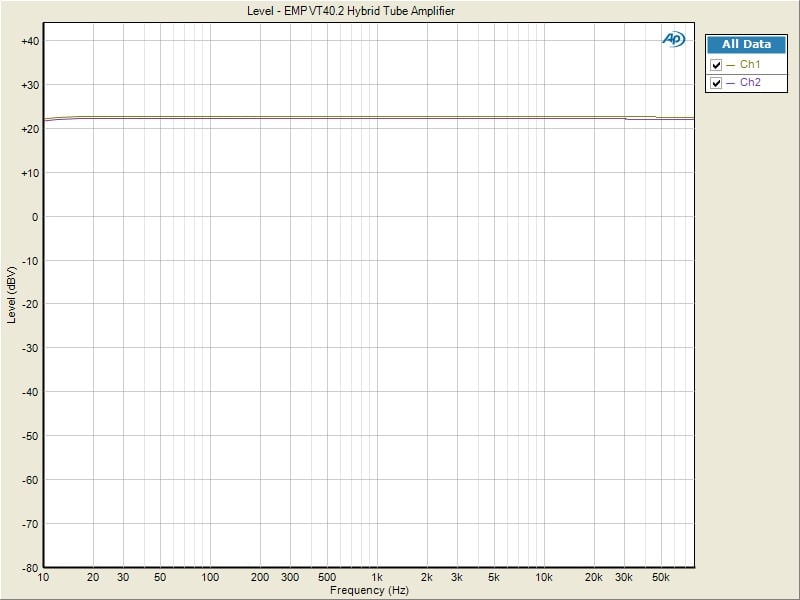Viewport: 800px width, 600px height.
Task: Click the Ch1 line color sample in legend
Action: 731,65
